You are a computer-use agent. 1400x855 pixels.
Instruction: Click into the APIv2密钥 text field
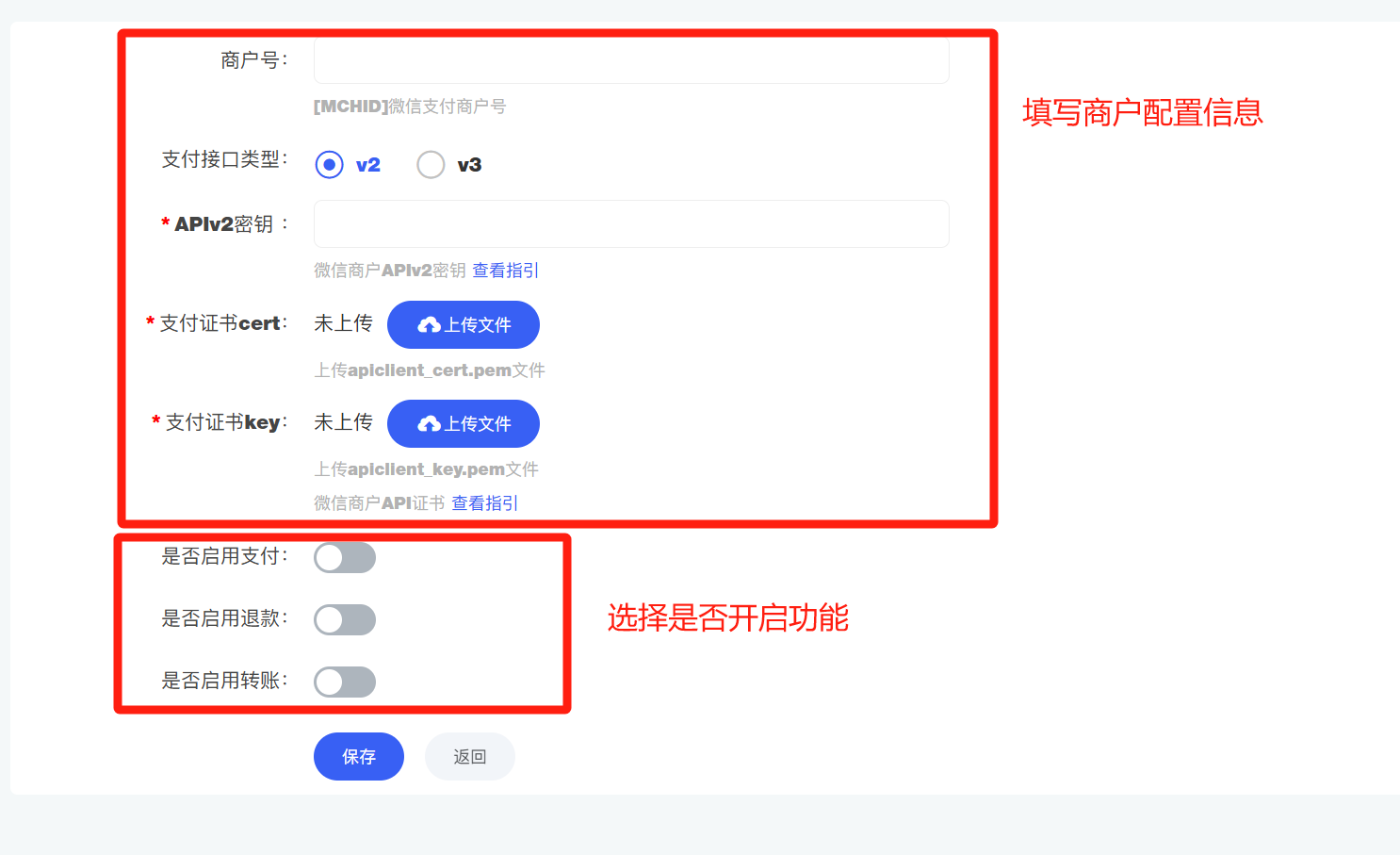pyautogui.click(x=631, y=223)
